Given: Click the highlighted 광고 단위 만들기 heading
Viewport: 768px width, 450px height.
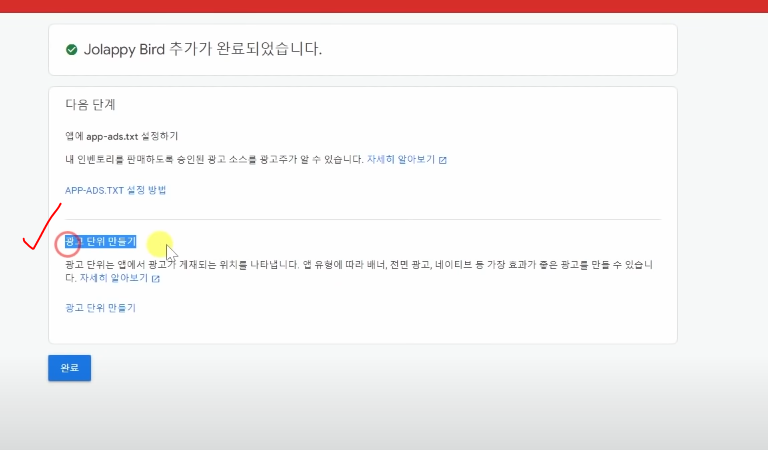Looking at the screenshot, I should (100, 241).
